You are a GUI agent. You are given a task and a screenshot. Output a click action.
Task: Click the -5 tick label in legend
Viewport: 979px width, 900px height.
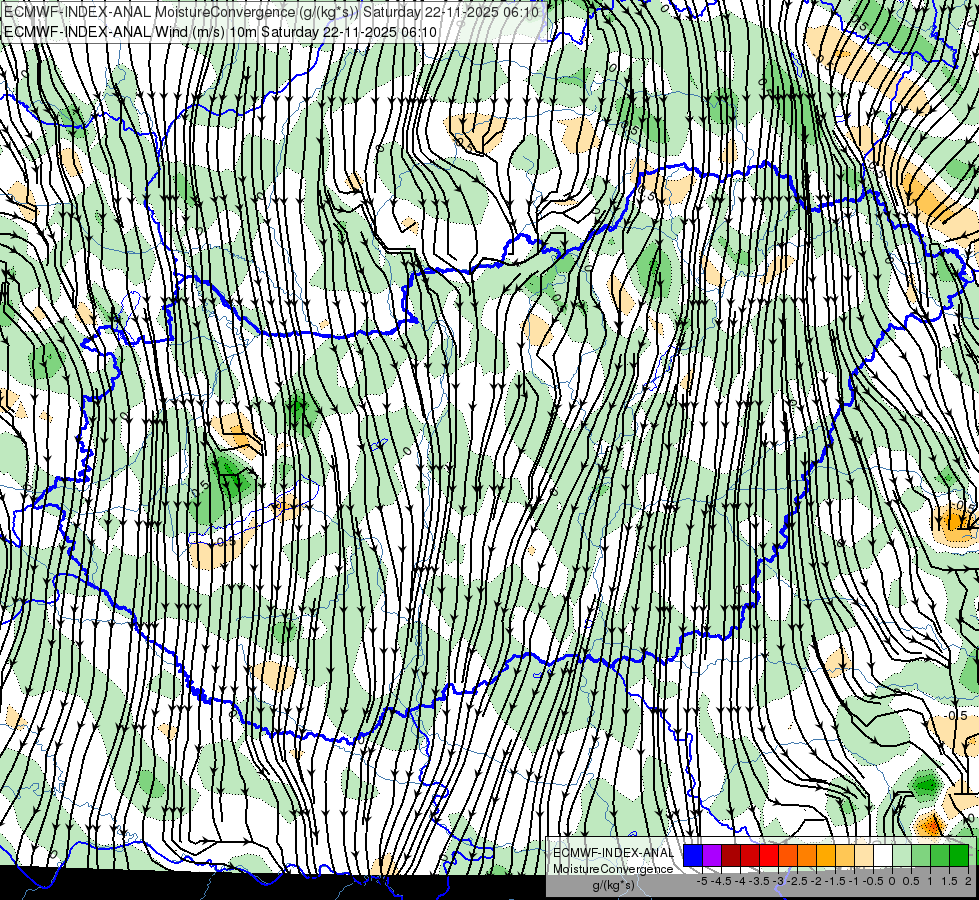[702, 881]
